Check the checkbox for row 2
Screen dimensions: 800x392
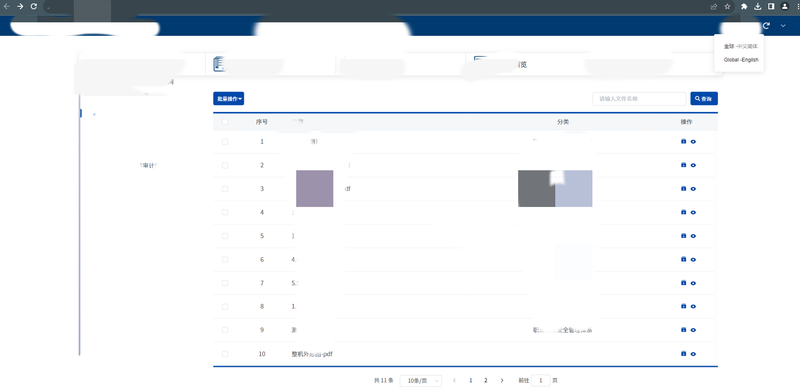click(225, 165)
